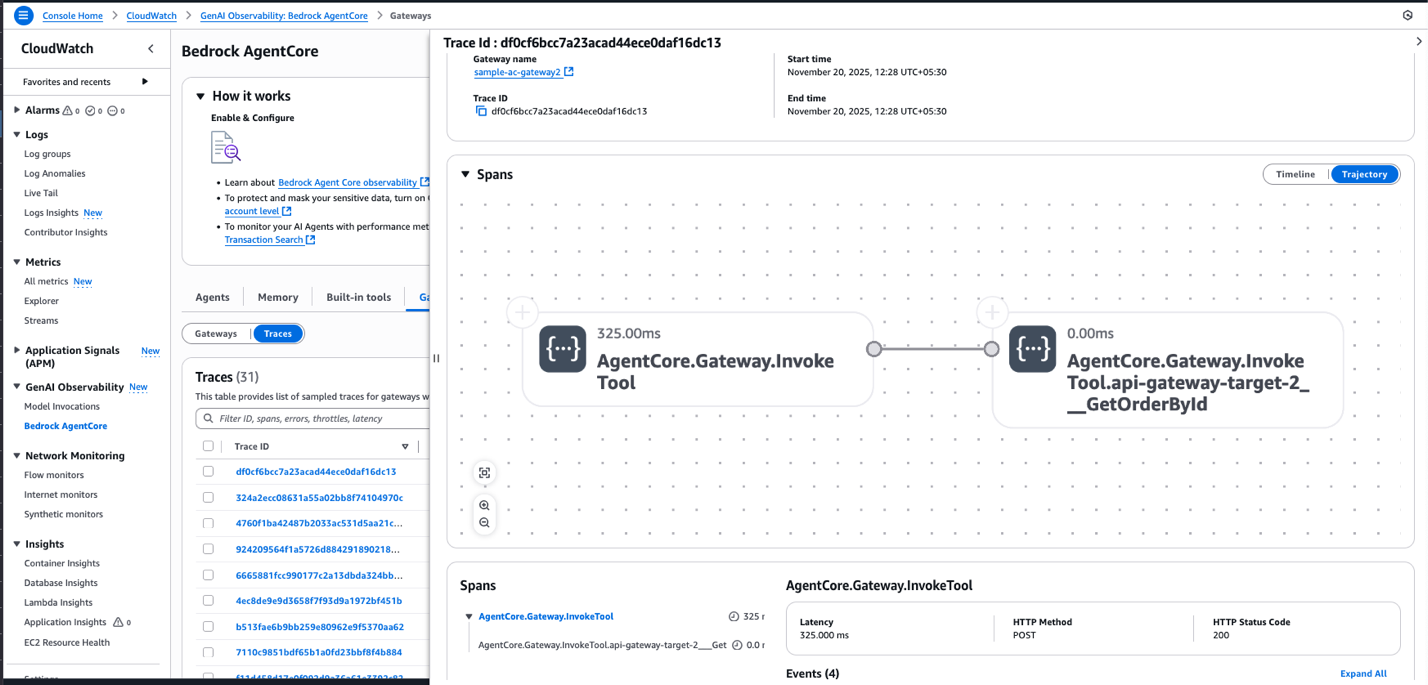Tick the select-all checkbox in the Traces table header
Image resolution: width=1428 pixels, height=685 pixels.
click(x=208, y=447)
